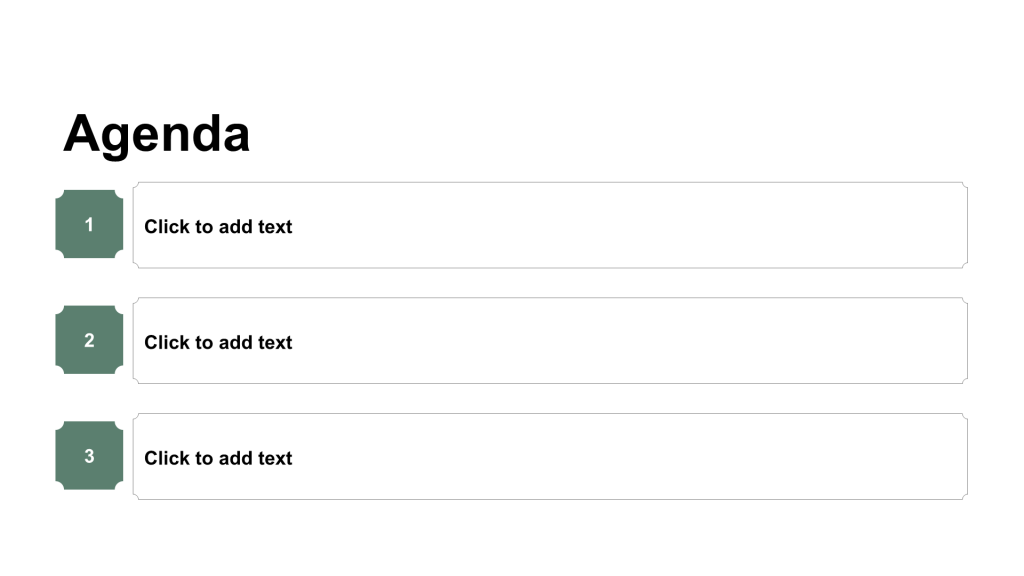
Task: Click the numeral 2 inside the second badge
Action: coord(89,340)
